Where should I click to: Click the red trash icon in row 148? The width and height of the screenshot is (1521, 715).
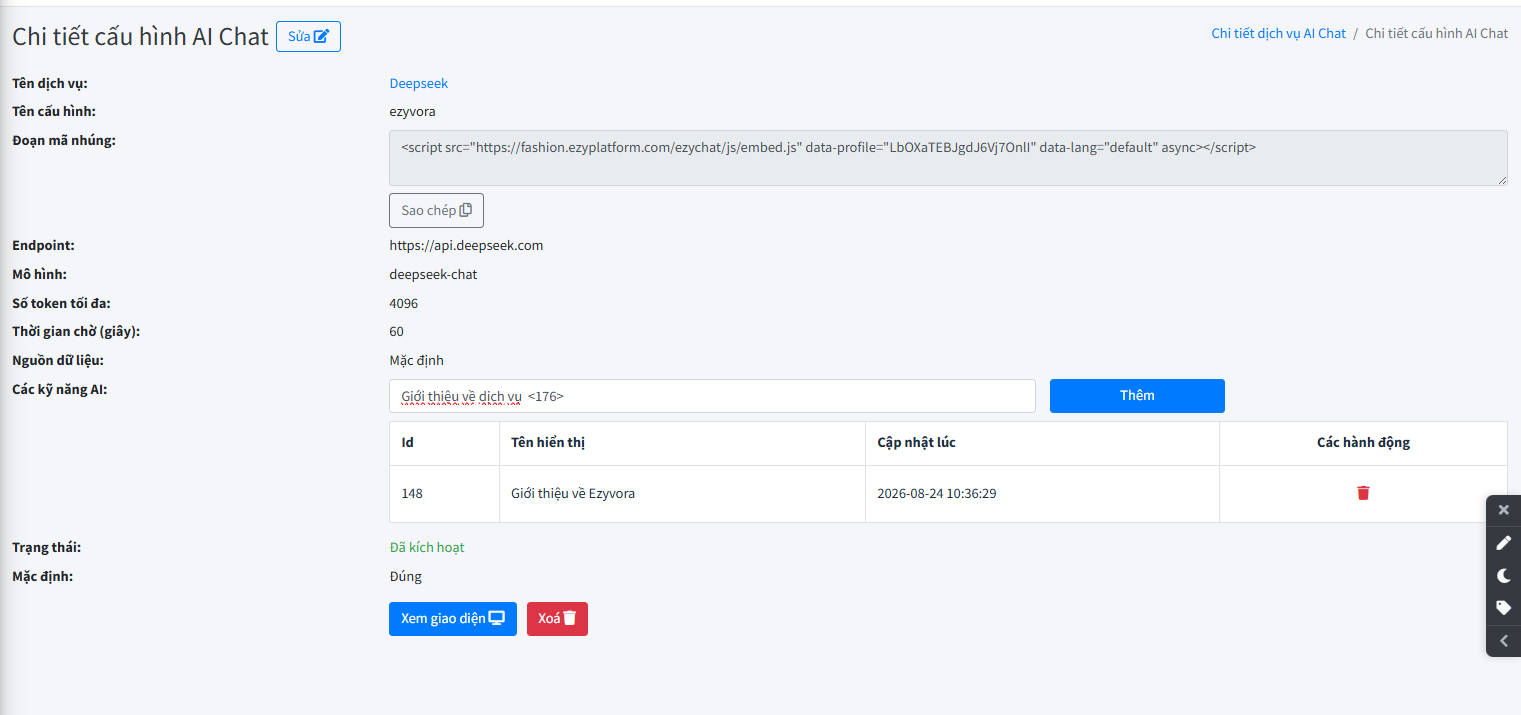1363,493
